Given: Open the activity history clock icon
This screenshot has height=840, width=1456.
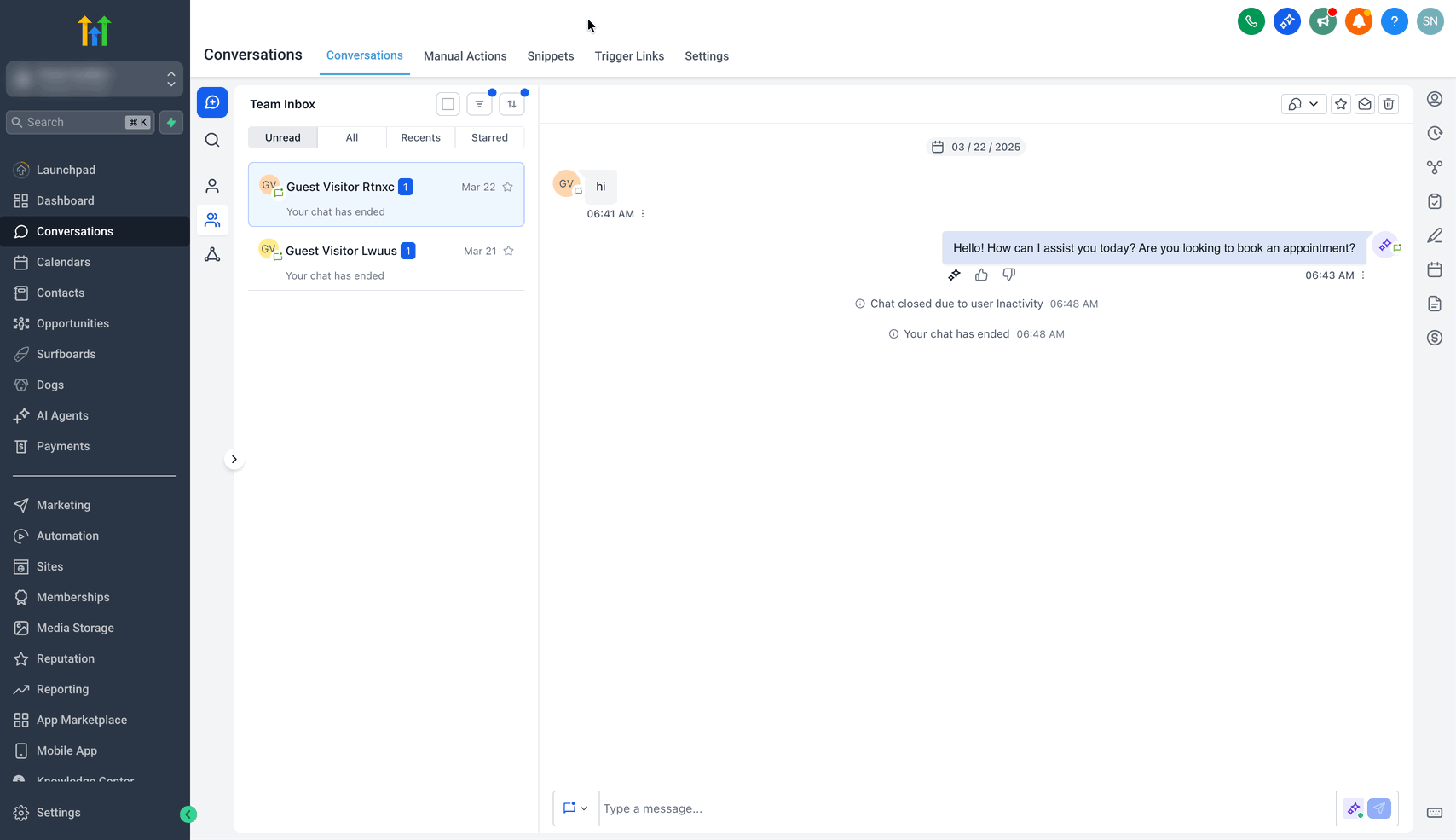Looking at the screenshot, I should click(1435, 133).
